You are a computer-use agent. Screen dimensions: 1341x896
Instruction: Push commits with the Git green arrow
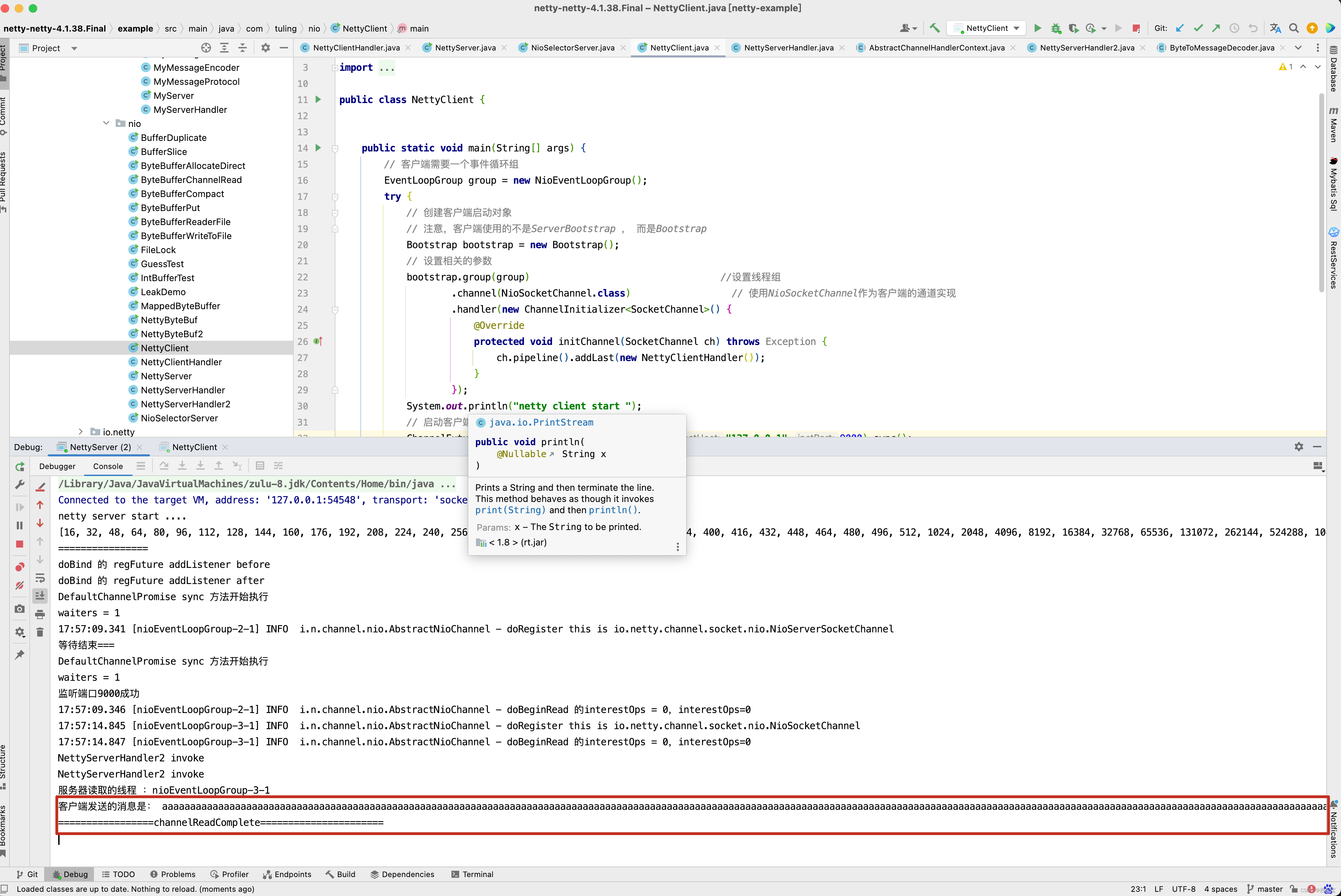(1216, 28)
